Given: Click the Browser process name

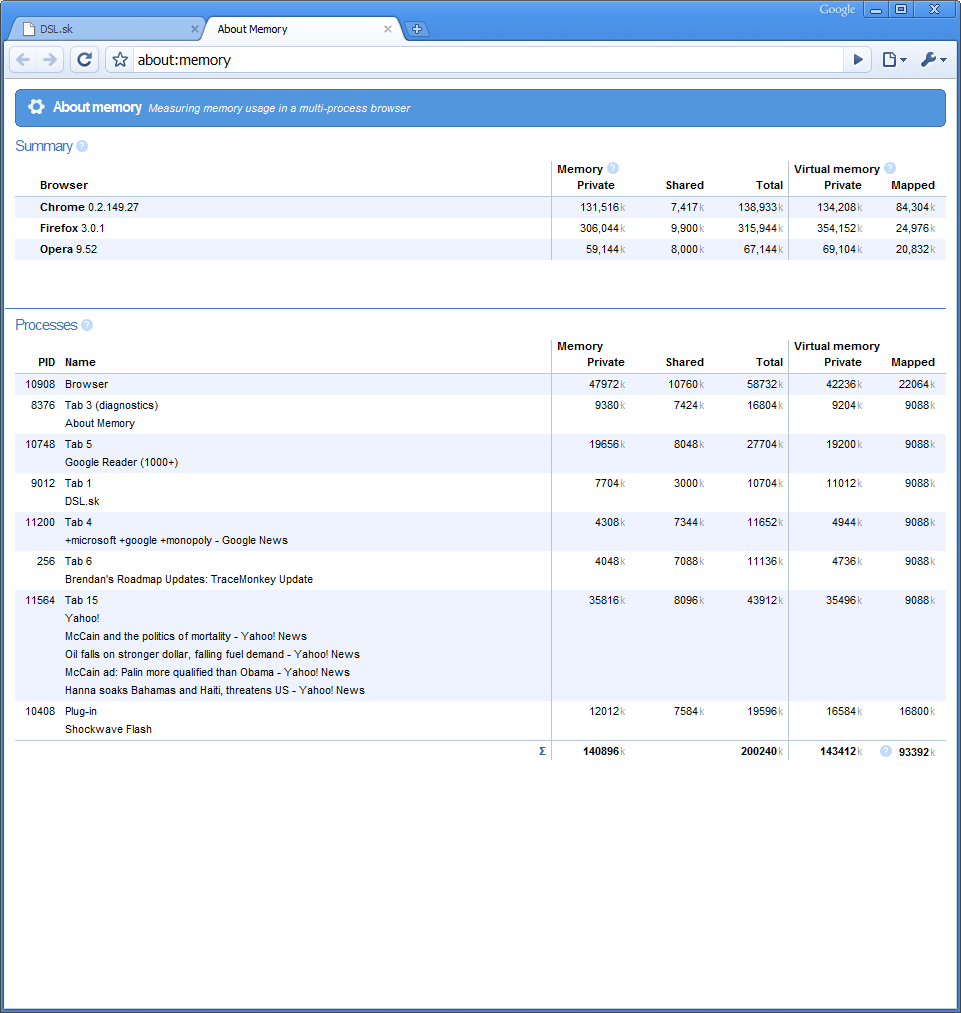Looking at the screenshot, I should tap(87, 384).
